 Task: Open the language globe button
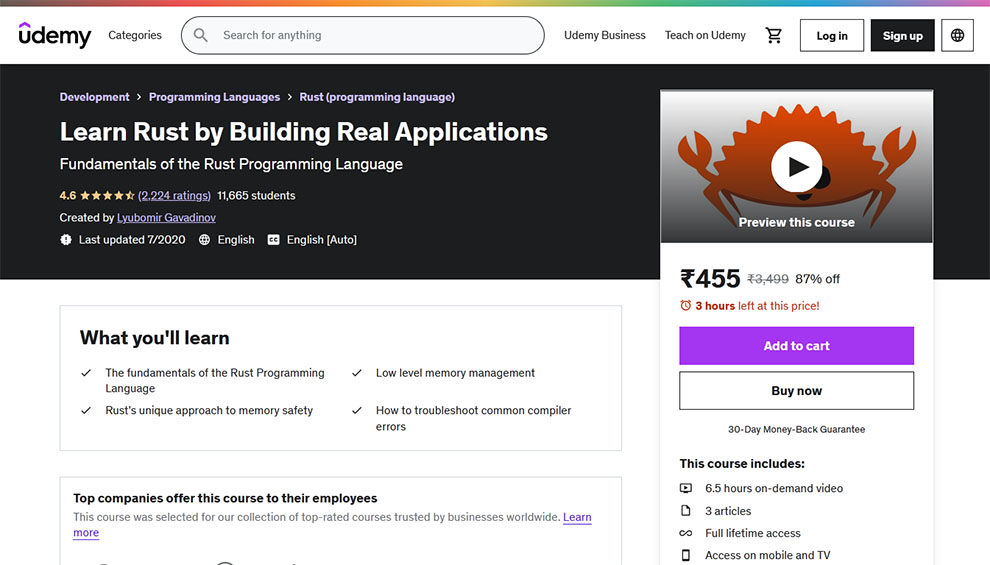coord(957,35)
